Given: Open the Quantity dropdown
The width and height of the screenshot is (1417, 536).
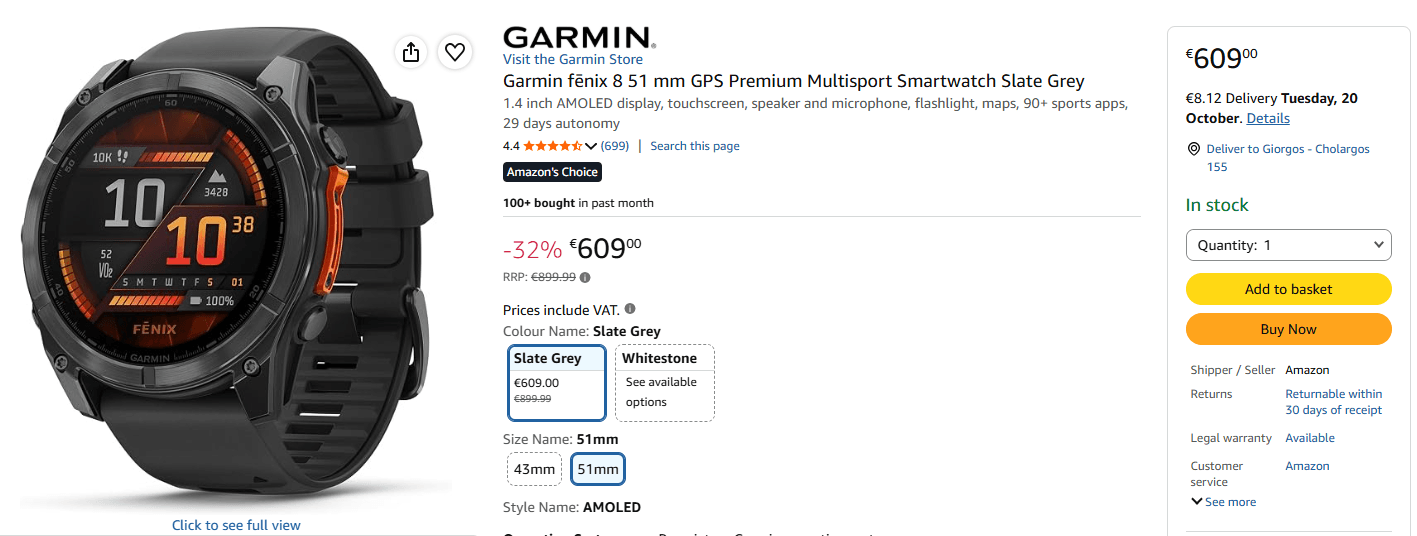Looking at the screenshot, I should [x=1288, y=245].
